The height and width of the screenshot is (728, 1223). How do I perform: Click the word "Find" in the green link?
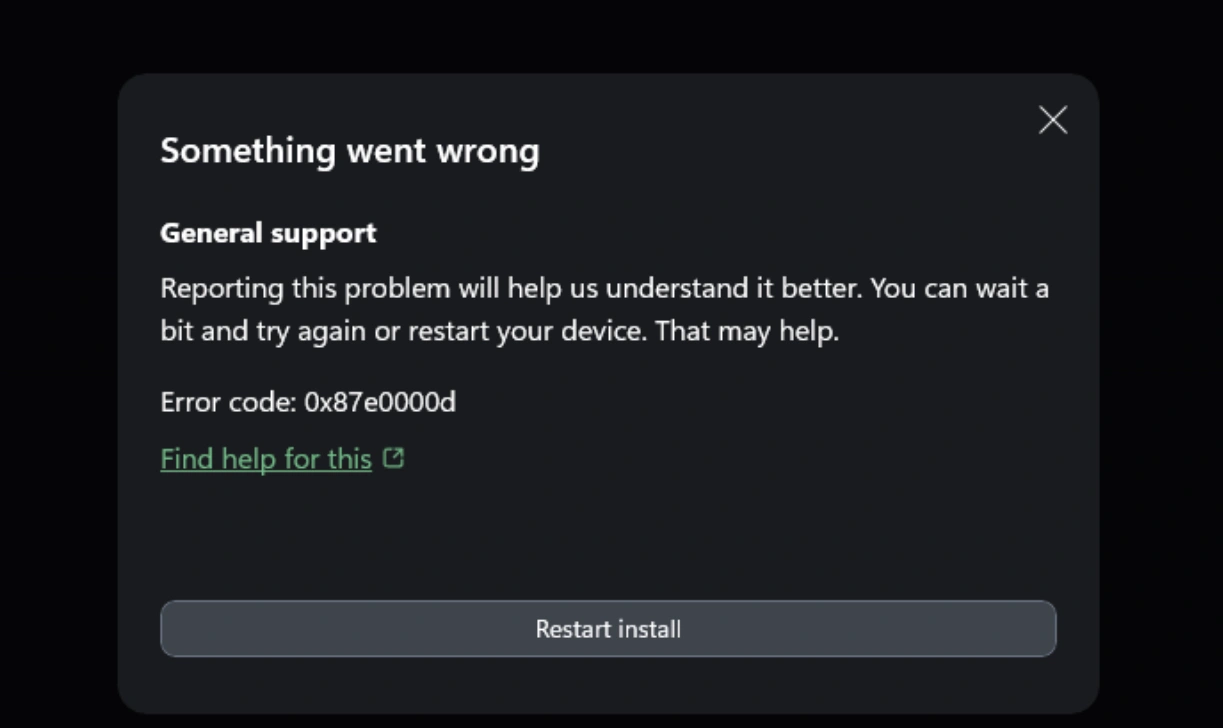(x=186, y=459)
